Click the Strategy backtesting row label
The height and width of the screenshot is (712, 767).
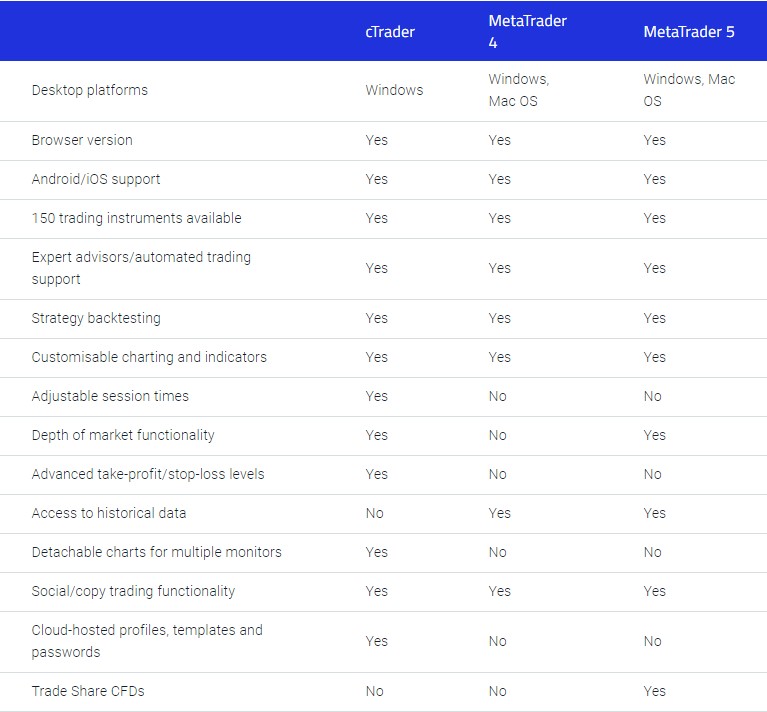96,318
